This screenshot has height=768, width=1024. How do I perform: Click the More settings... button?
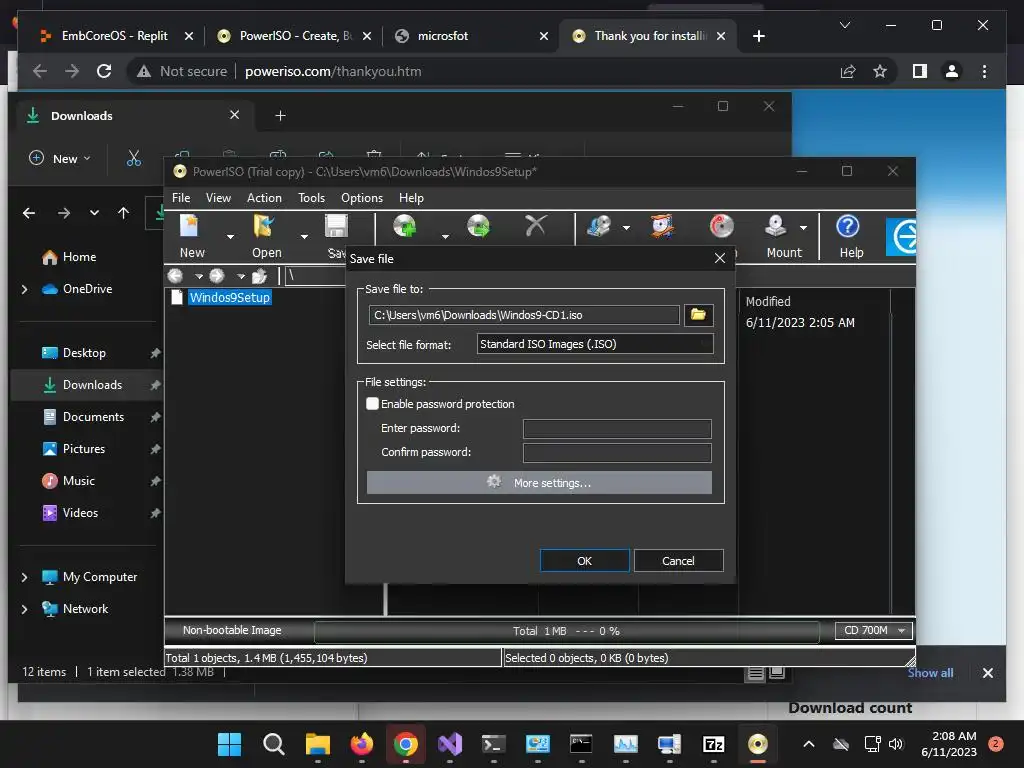[539, 483]
